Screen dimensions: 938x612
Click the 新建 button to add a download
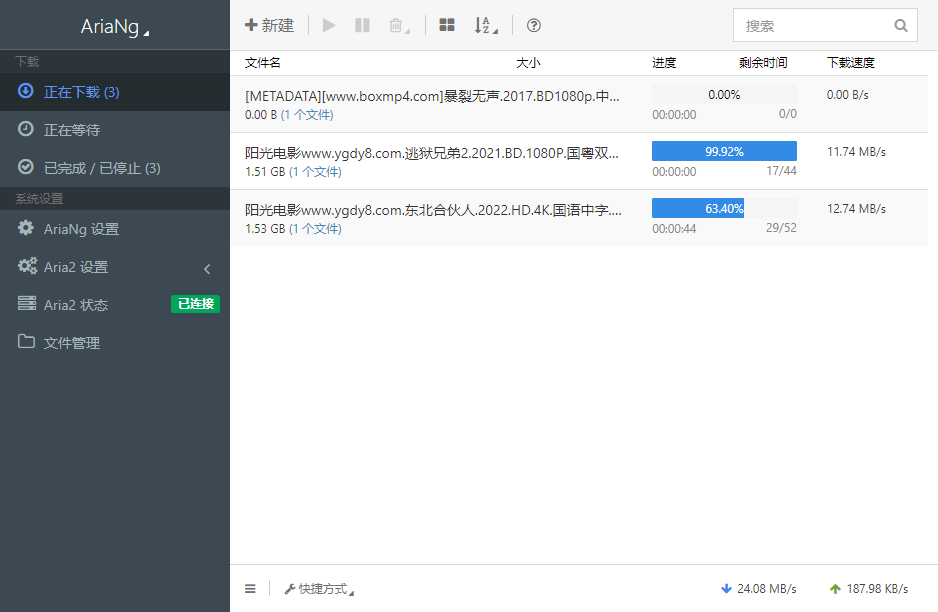pos(269,25)
